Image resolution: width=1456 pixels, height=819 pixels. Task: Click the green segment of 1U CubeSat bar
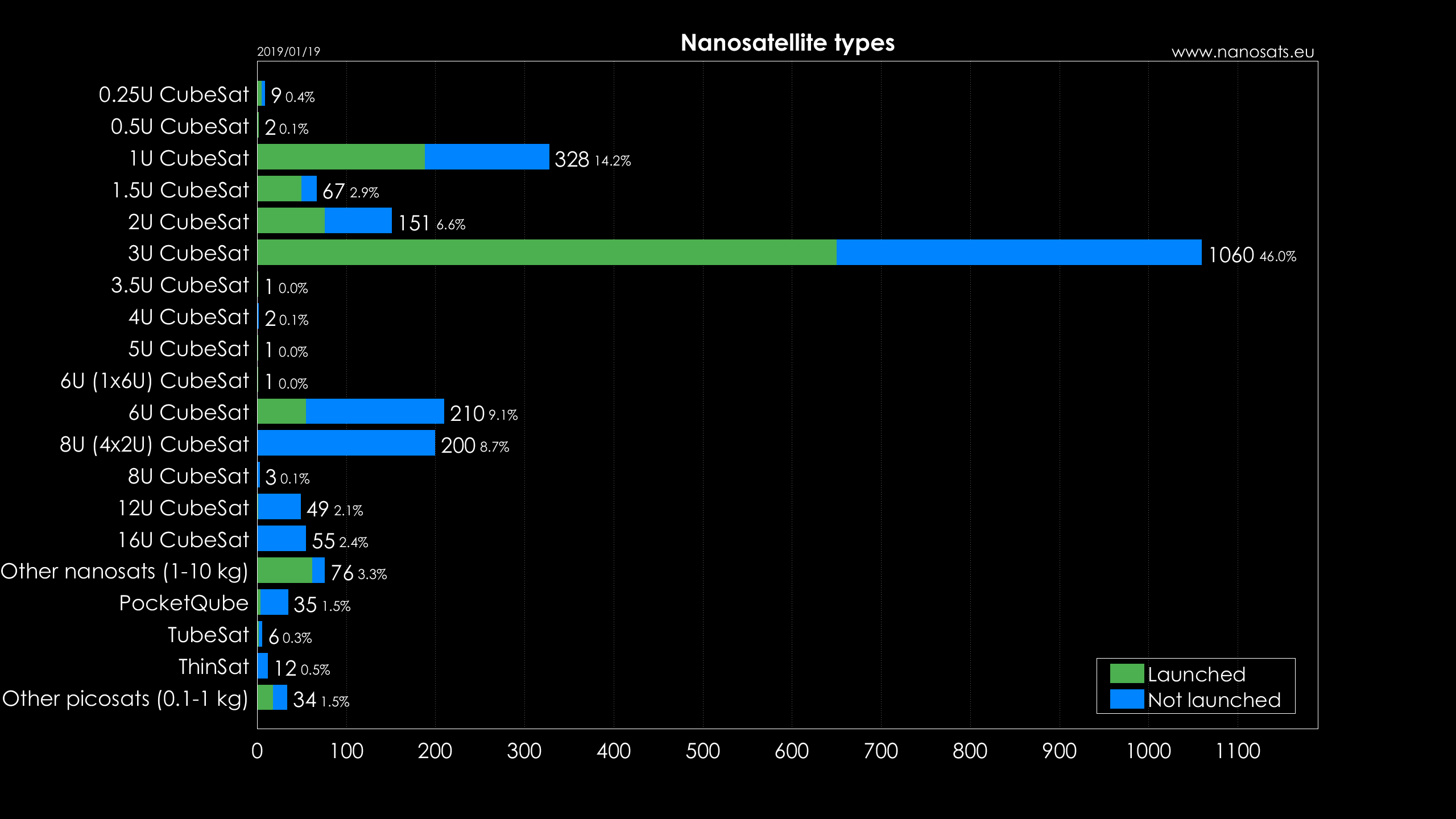pos(341,157)
